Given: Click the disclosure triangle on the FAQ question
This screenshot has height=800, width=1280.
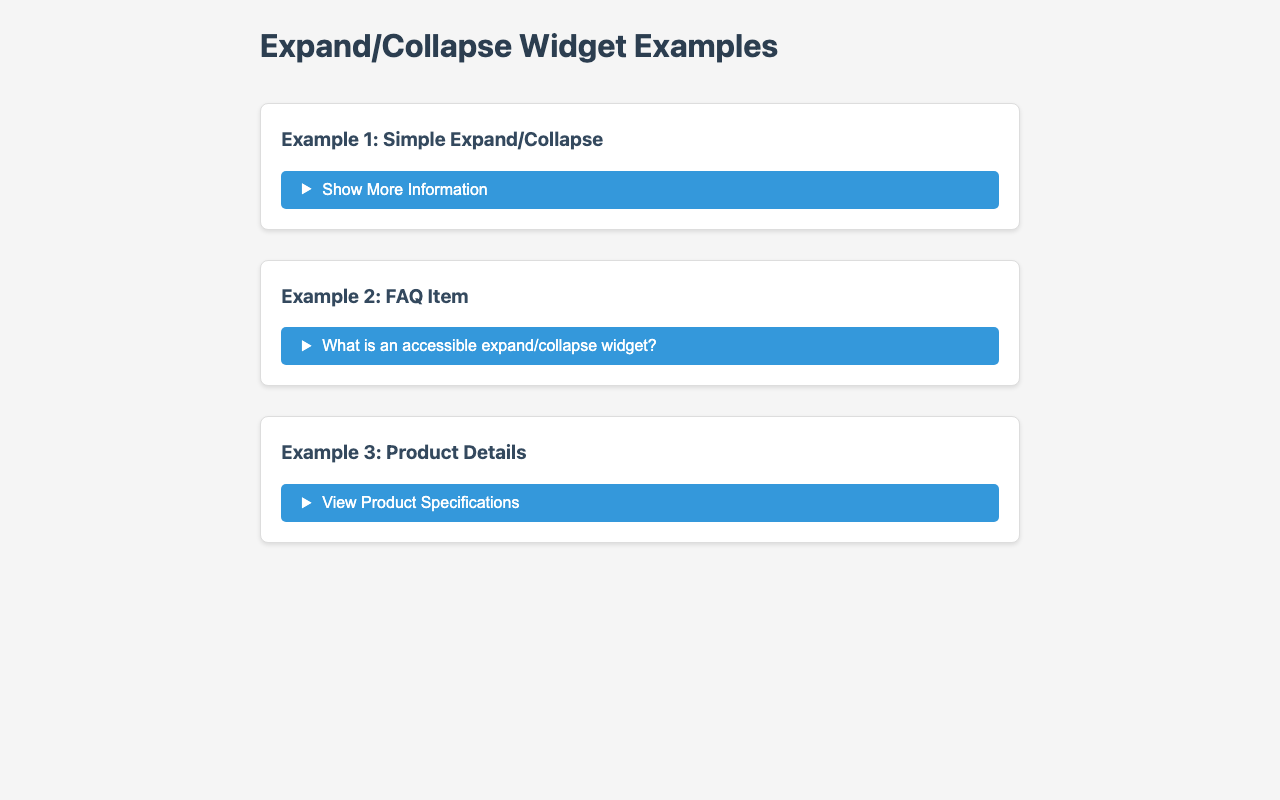Looking at the screenshot, I should pyautogui.click(x=307, y=346).
